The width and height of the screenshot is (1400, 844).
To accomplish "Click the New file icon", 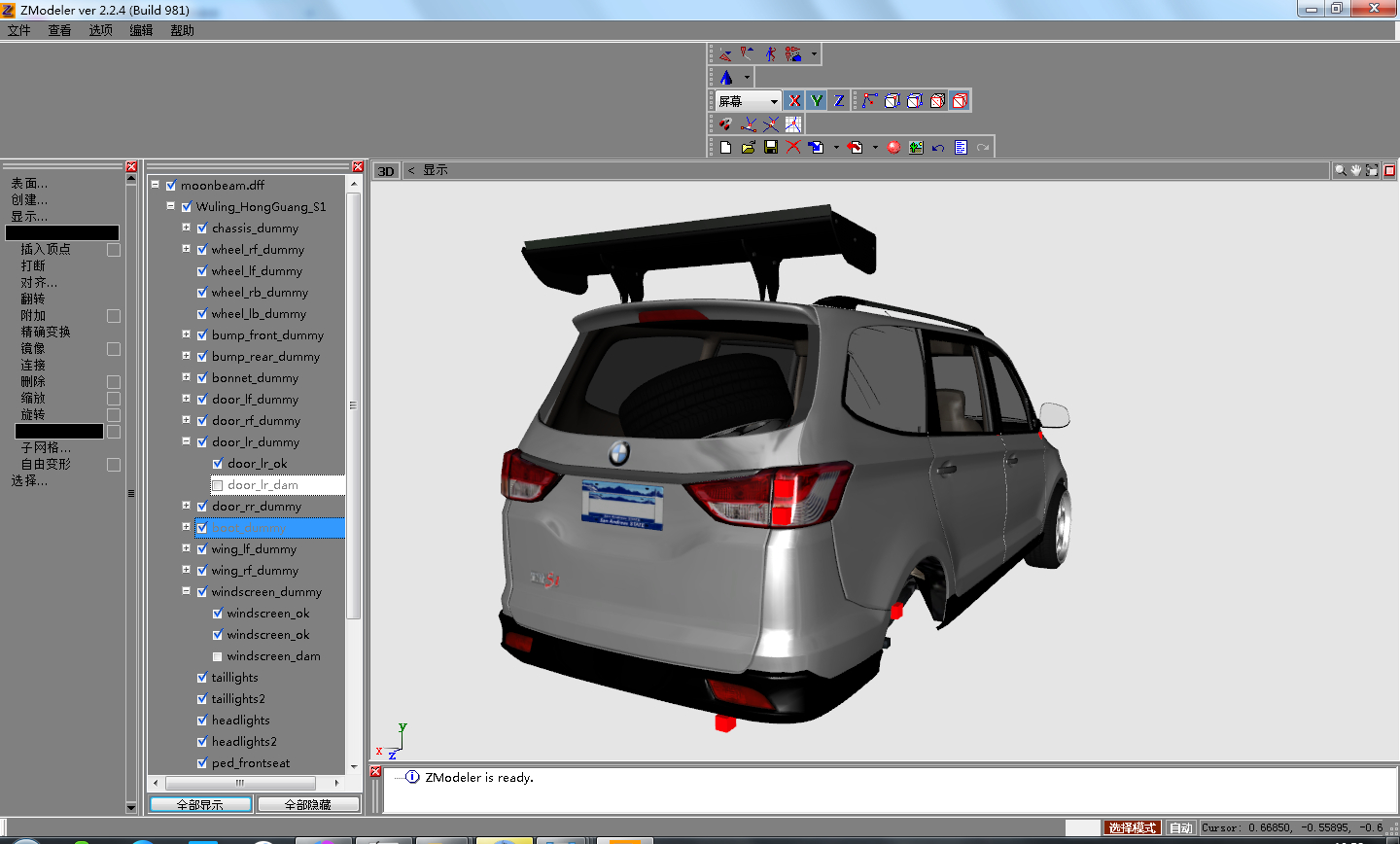I will (725, 148).
